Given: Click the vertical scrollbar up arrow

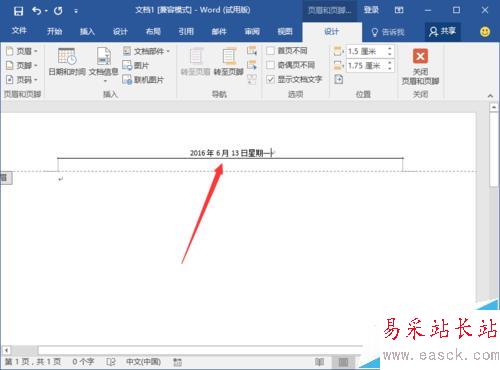Looking at the screenshot, I should (x=494, y=107).
